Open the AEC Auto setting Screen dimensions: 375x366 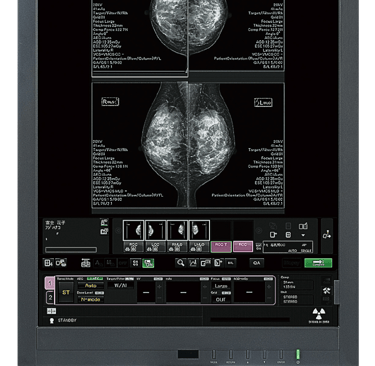point(91,286)
